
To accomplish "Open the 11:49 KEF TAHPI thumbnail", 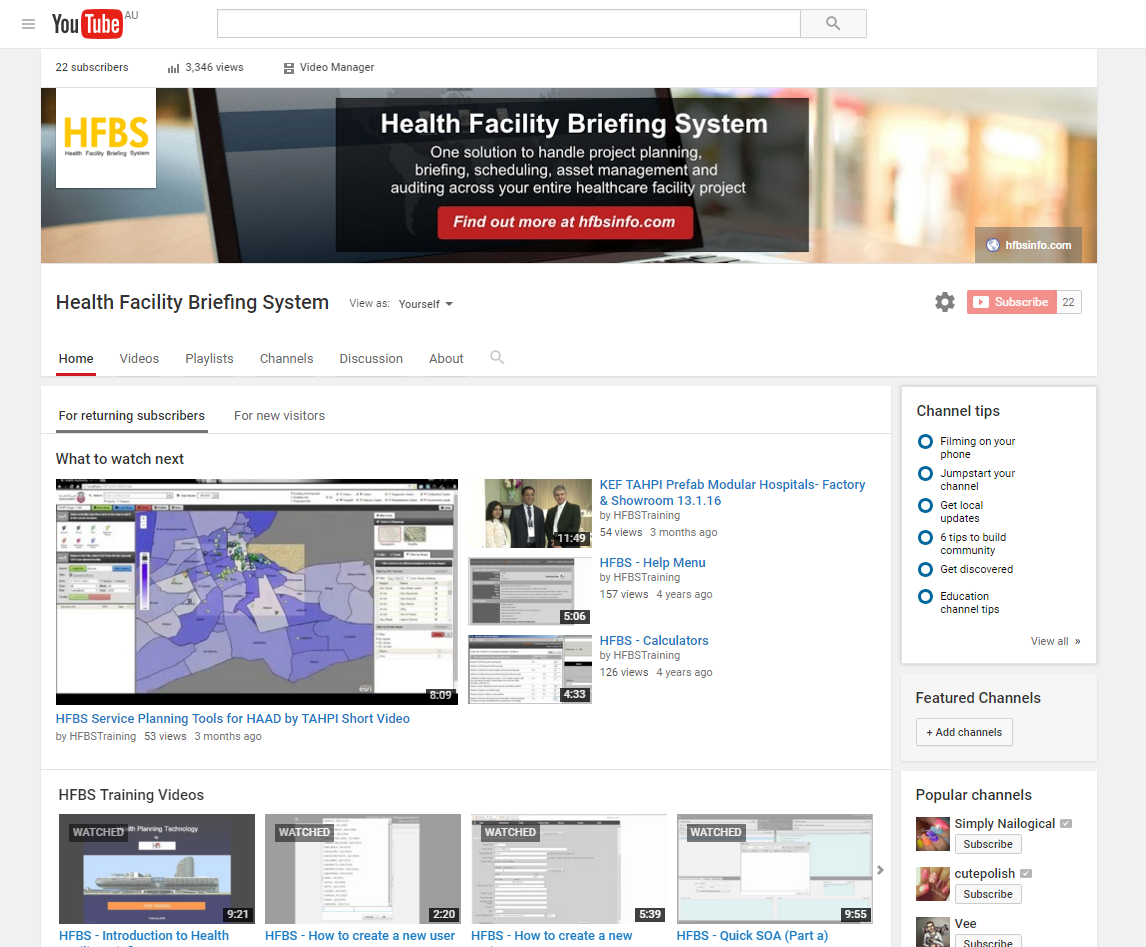I will coord(530,514).
